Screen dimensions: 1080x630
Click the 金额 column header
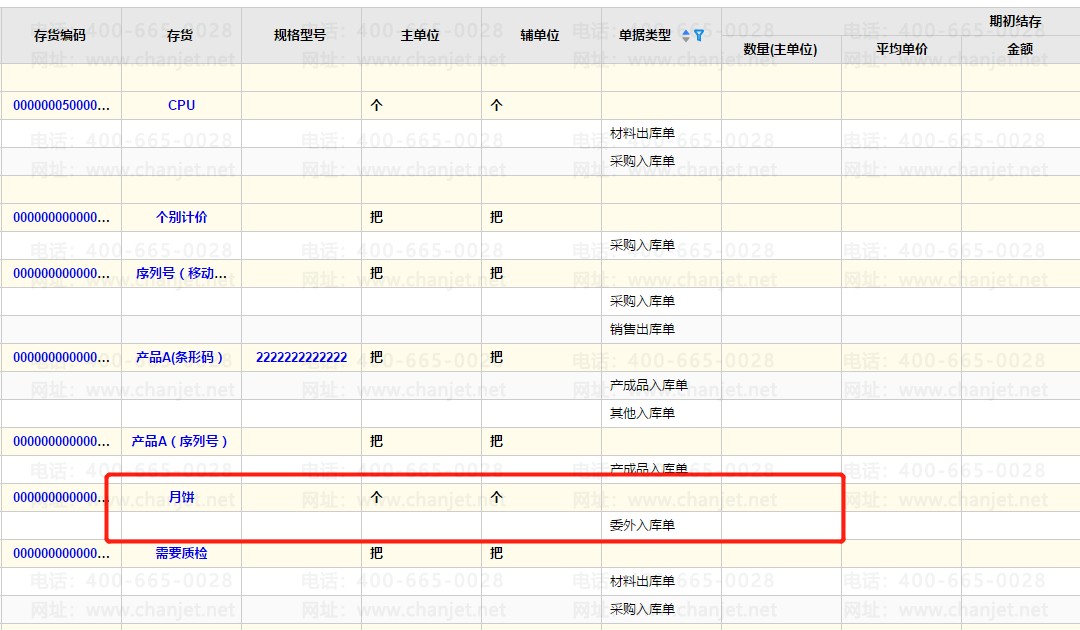pos(1020,50)
